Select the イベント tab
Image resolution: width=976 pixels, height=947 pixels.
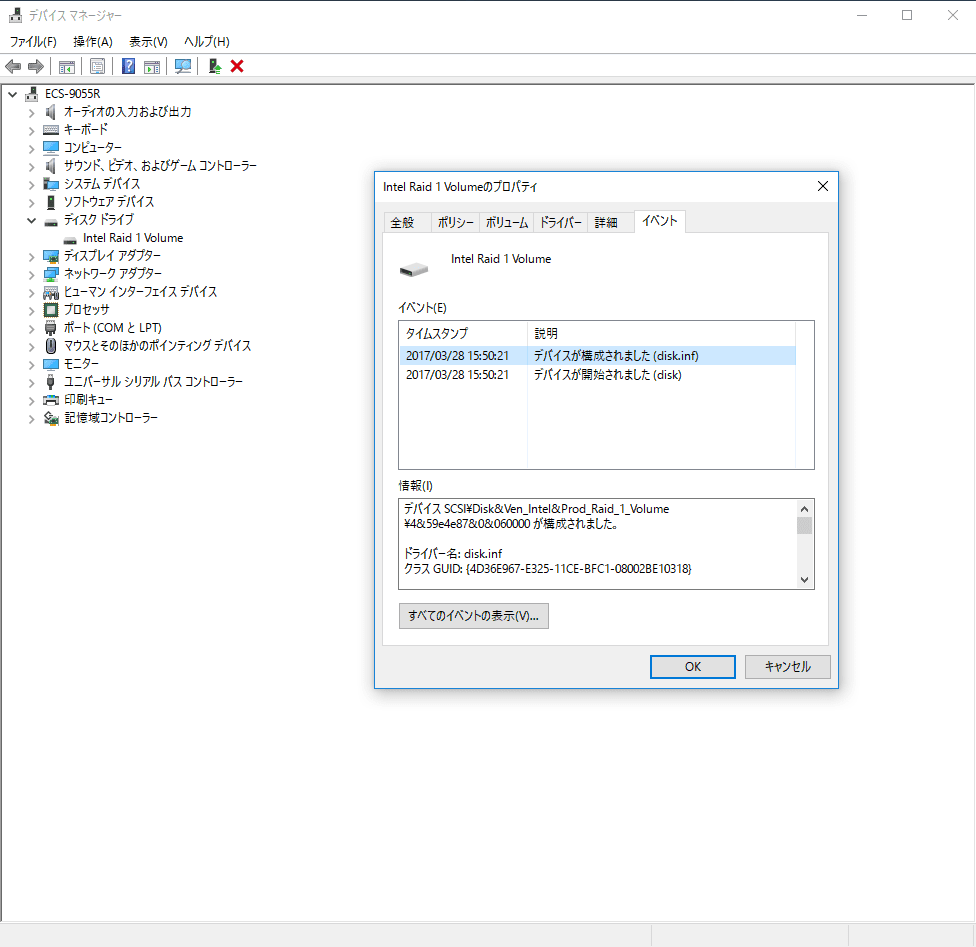pos(660,221)
